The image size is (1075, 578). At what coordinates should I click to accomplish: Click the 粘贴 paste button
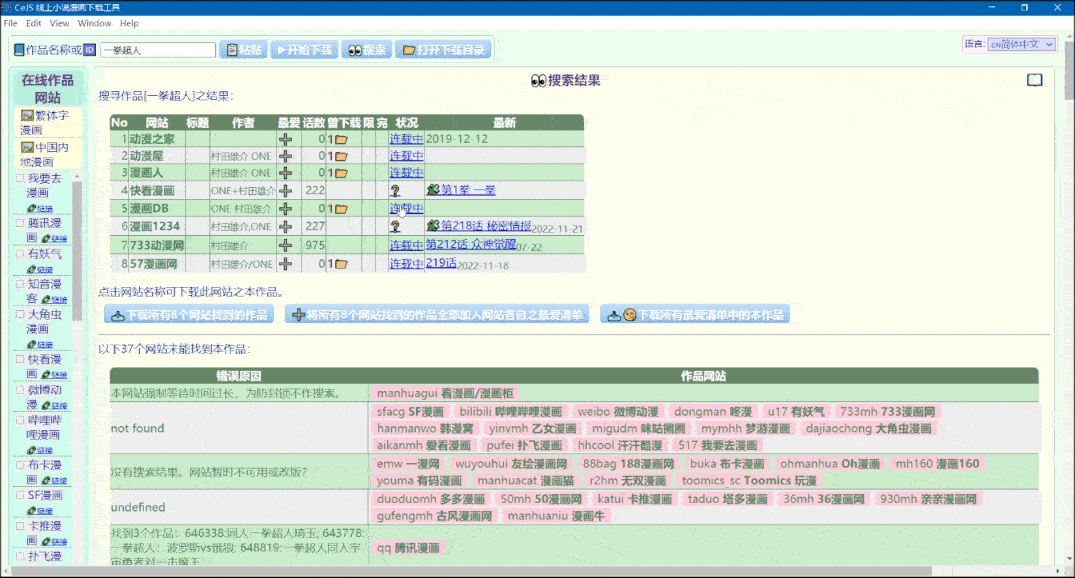coord(243,50)
